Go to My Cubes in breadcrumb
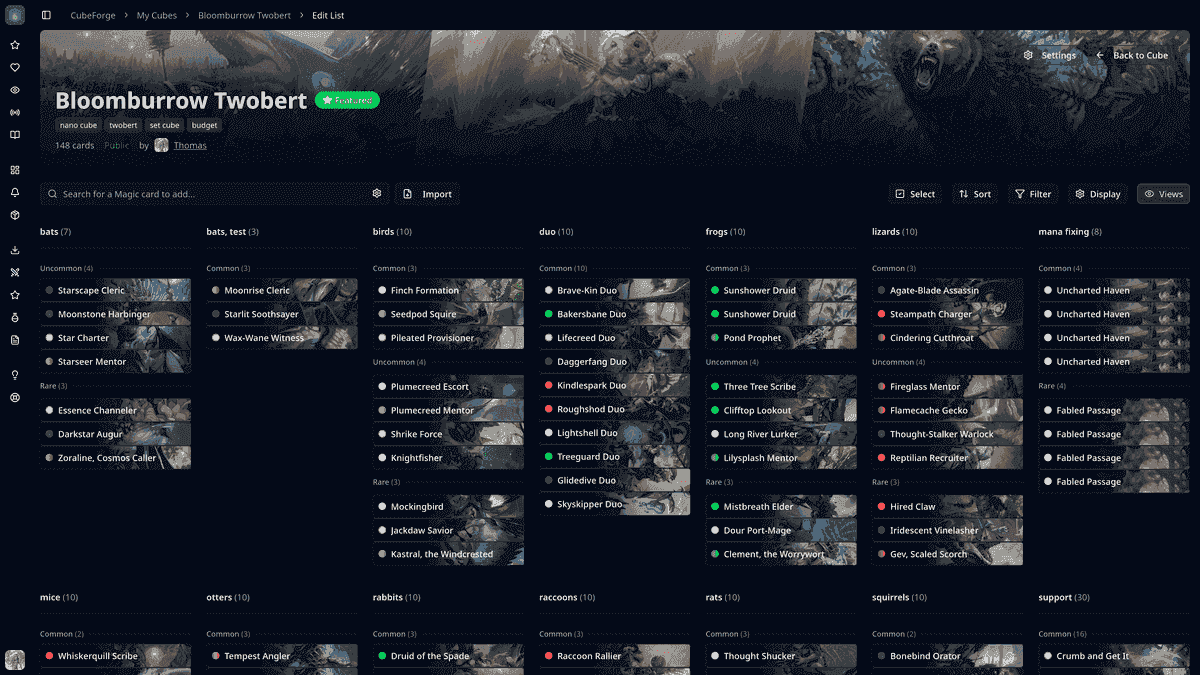Viewport: 1200px width, 675px height. 157,16
